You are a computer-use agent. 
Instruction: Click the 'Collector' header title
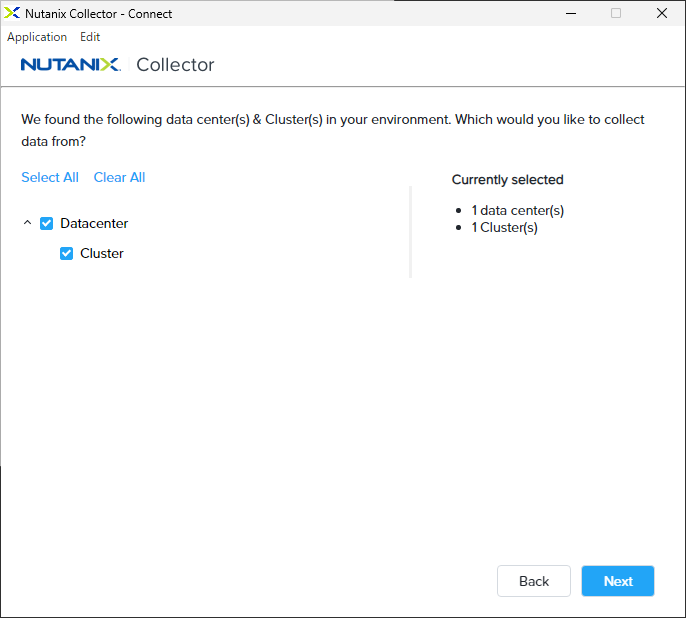175,65
